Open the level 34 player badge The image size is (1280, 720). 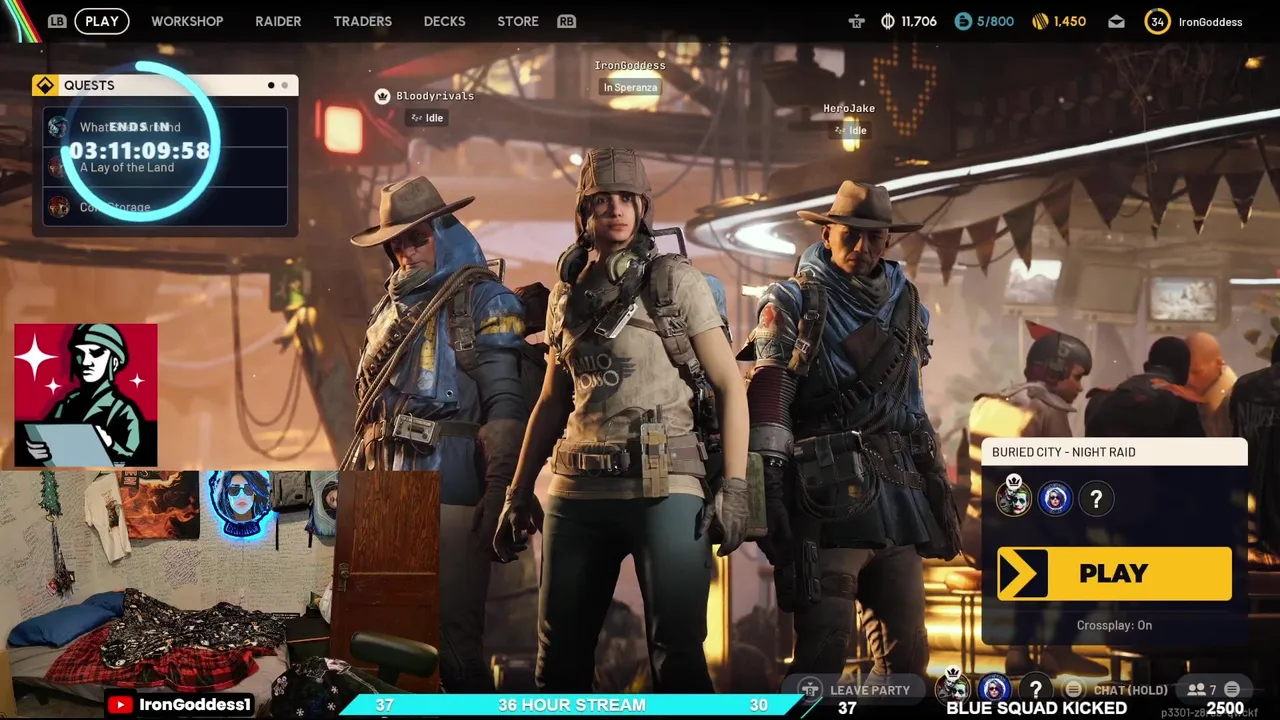click(x=1157, y=21)
